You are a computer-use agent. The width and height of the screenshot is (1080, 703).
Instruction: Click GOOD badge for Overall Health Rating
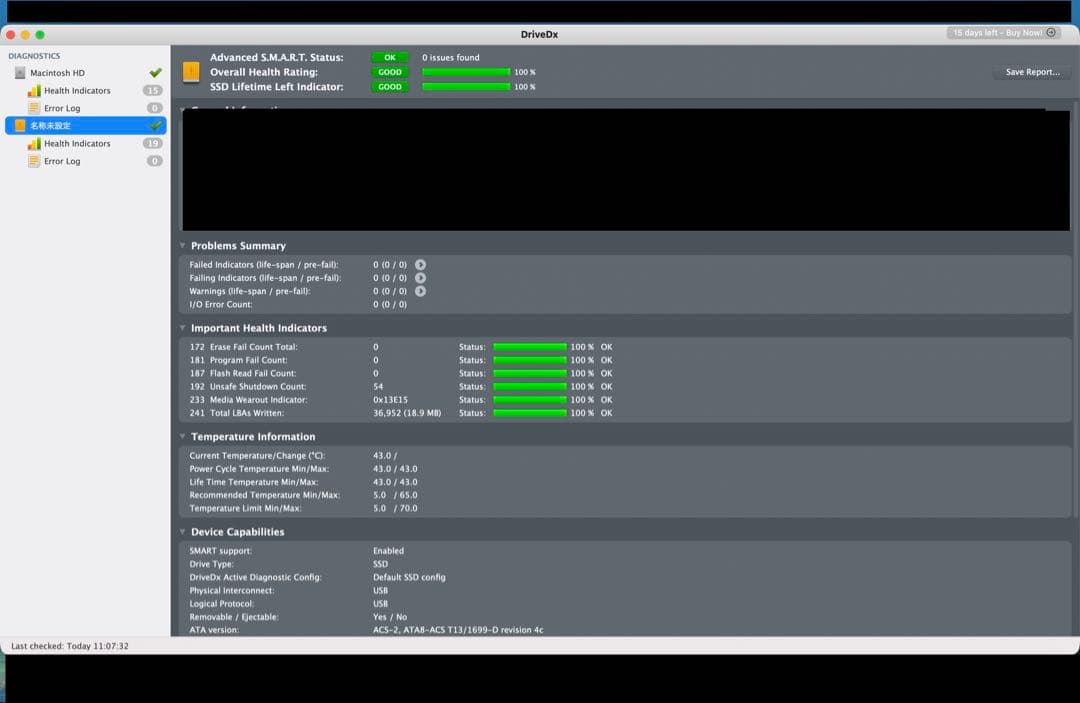pos(390,72)
